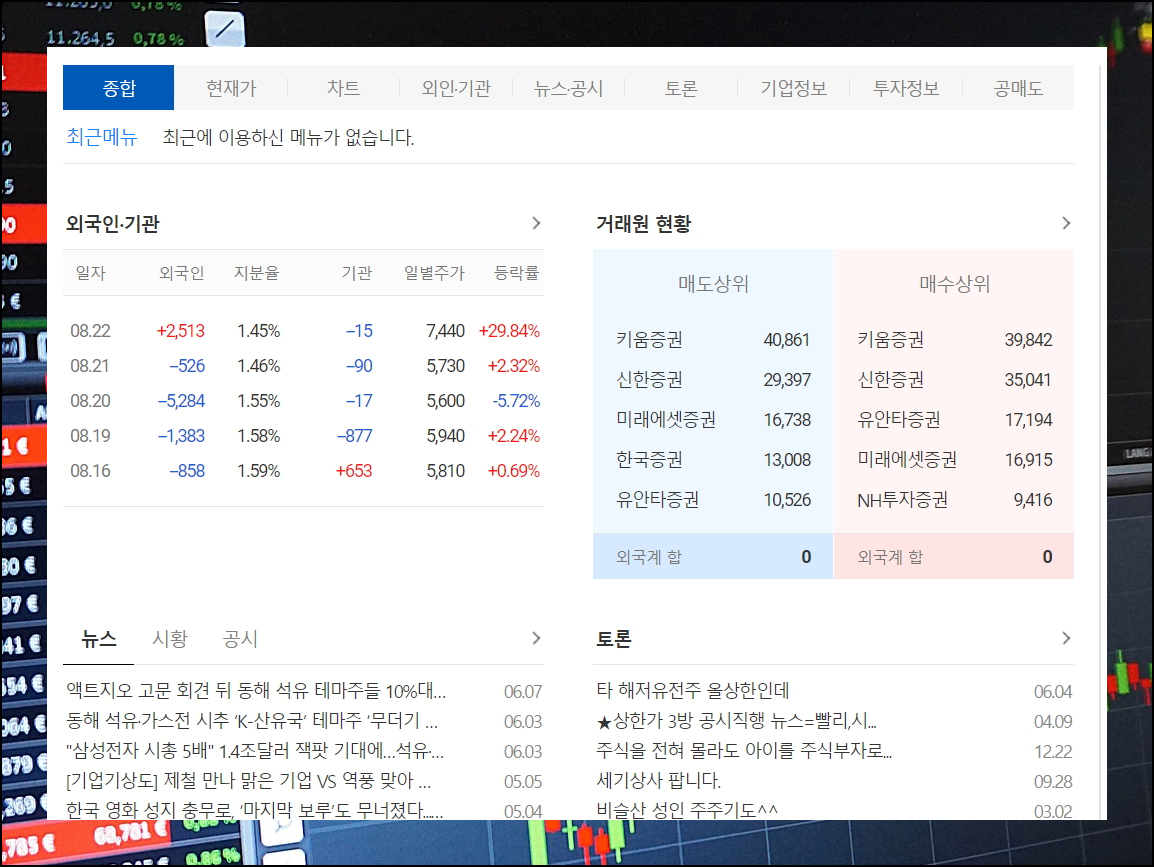Click 외국계 합 in buy column
The height and width of the screenshot is (867, 1154).
(890, 557)
